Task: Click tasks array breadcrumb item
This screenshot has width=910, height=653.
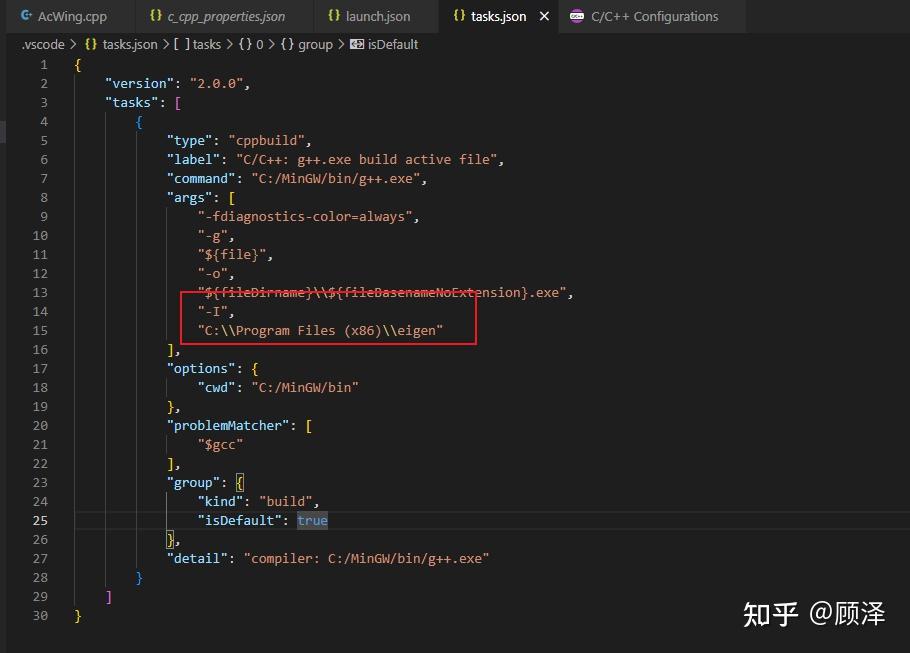Action: (x=207, y=45)
